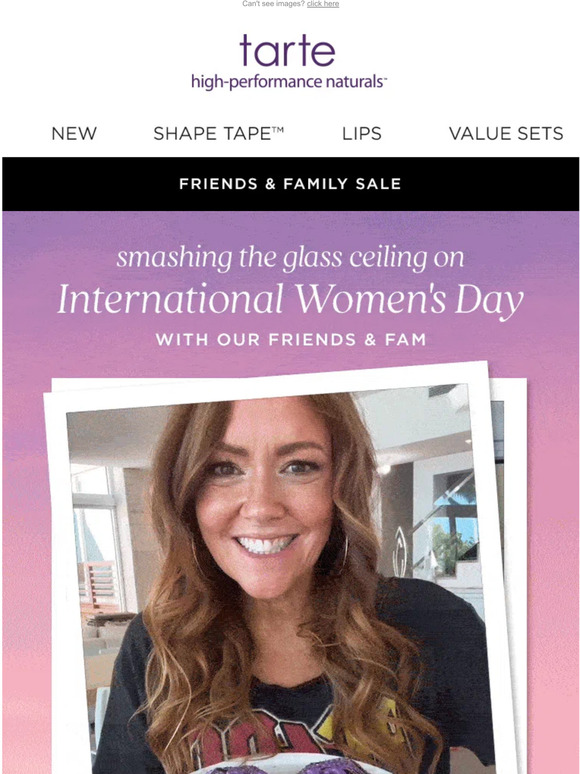Click the 'Can't see images?' text
Screen dimensions: 580x774
click(x=273, y=4)
